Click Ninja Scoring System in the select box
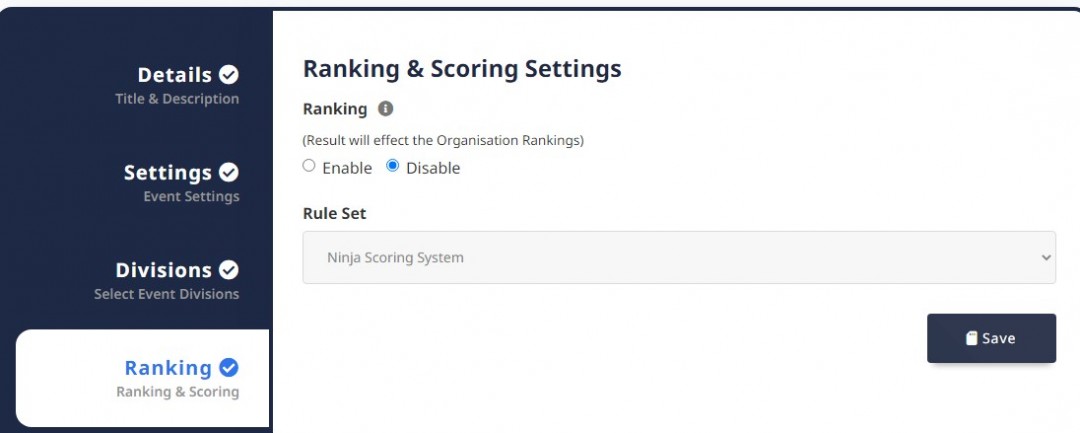The height and width of the screenshot is (433, 1080). pyautogui.click(x=395, y=258)
